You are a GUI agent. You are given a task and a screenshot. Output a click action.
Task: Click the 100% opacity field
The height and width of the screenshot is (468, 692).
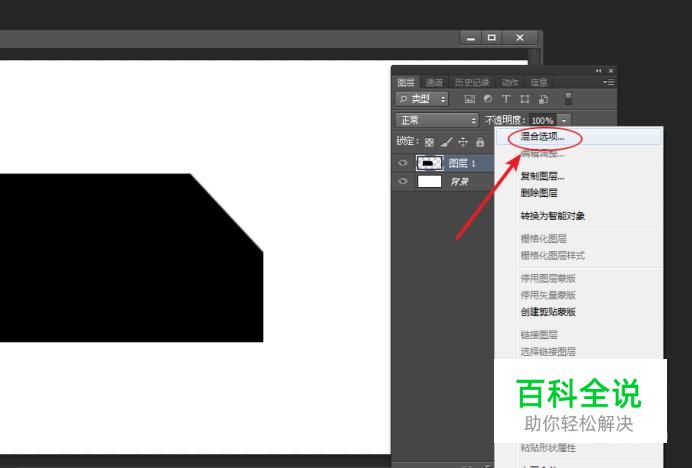pos(543,121)
